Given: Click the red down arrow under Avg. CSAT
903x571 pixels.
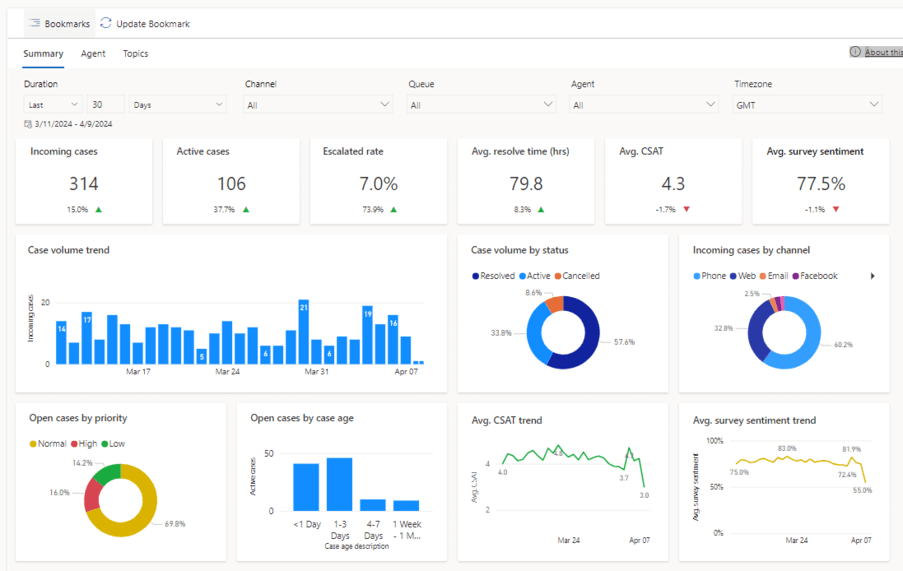Looking at the screenshot, I should coord(686,209).
